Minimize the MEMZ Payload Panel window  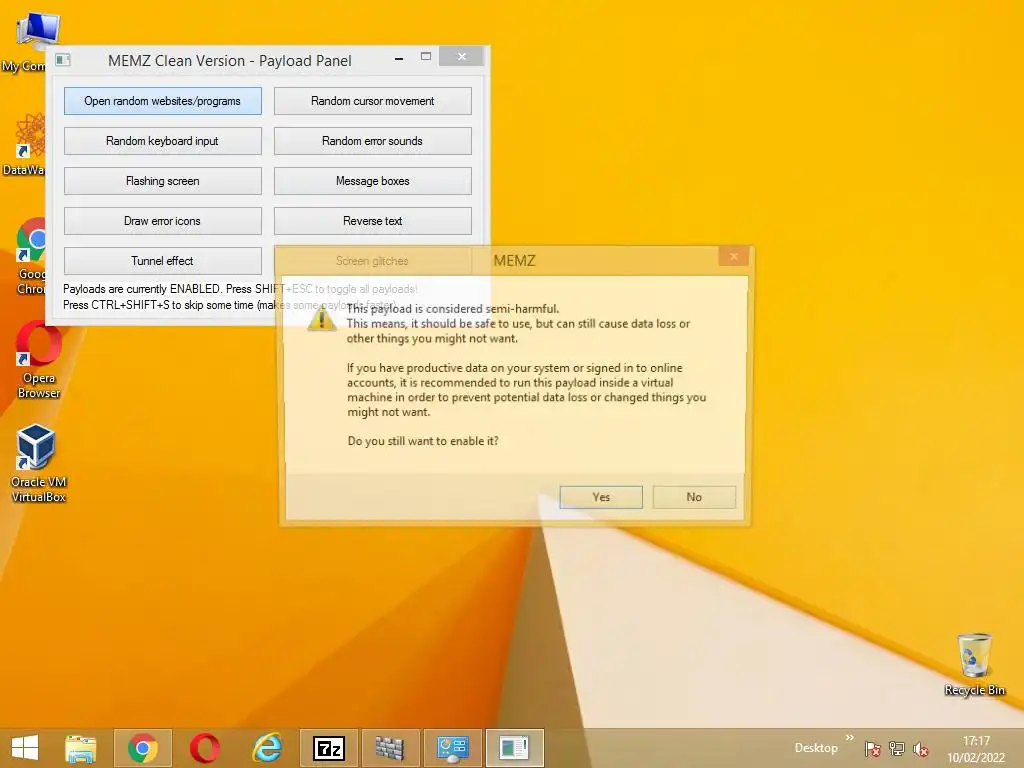click(399, 59)
